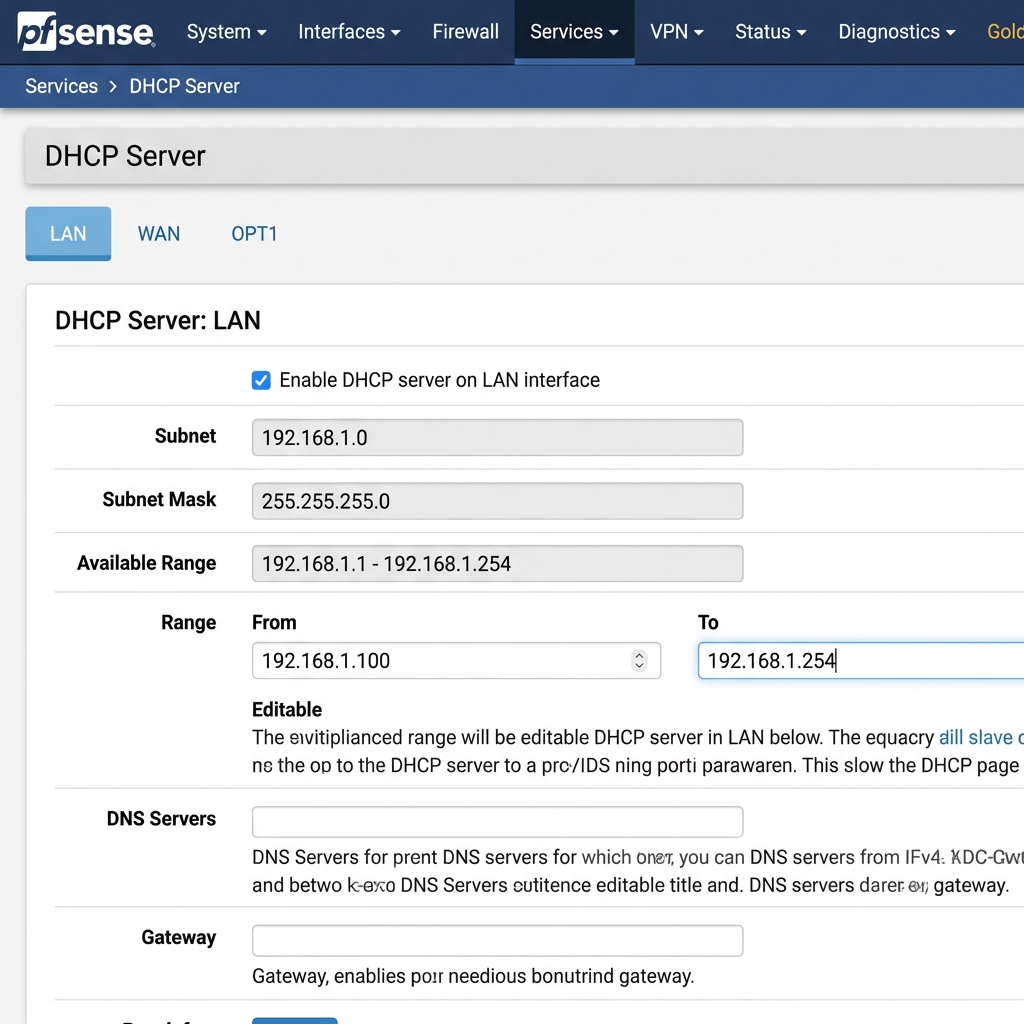The height and width of the screenshot is (1024, 1024).
Task: Click the Gateway input field
Action: pyautogui.click(x=497, y=941)
